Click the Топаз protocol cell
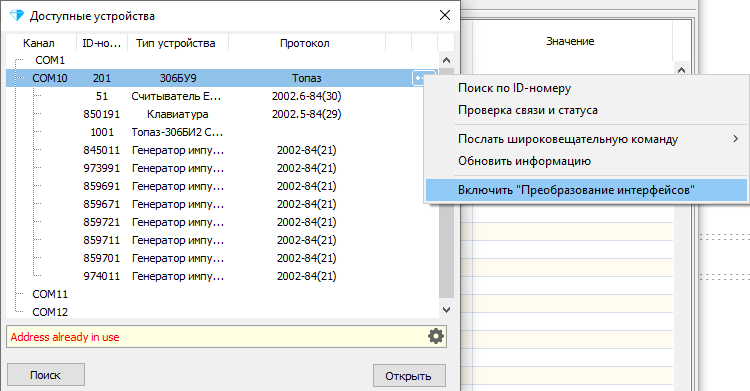 pos(307,78)
